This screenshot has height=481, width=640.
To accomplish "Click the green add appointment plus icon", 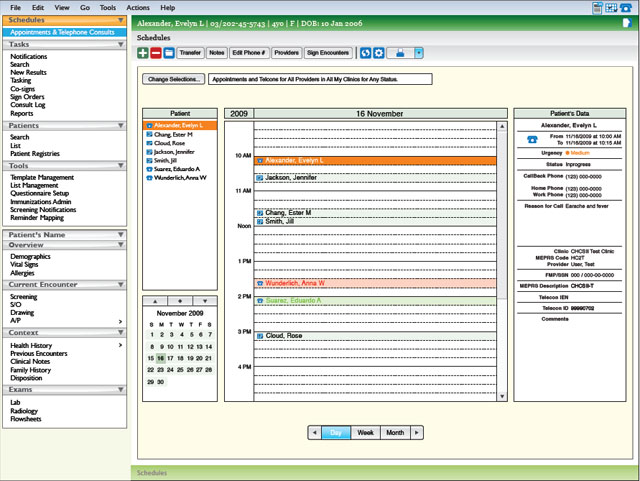I will pyautogui.click(x=143, y=53).
